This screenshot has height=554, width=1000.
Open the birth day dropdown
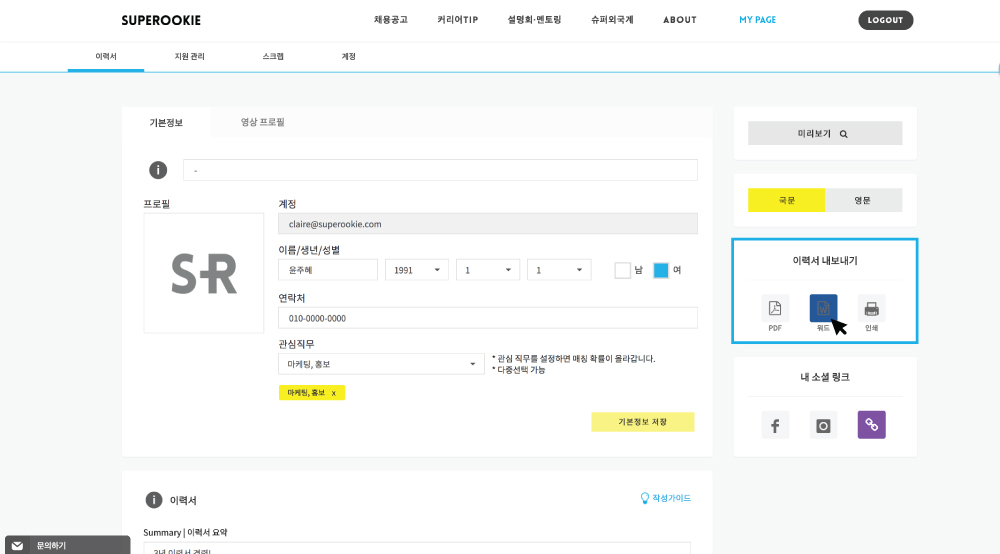coord(558,270)
